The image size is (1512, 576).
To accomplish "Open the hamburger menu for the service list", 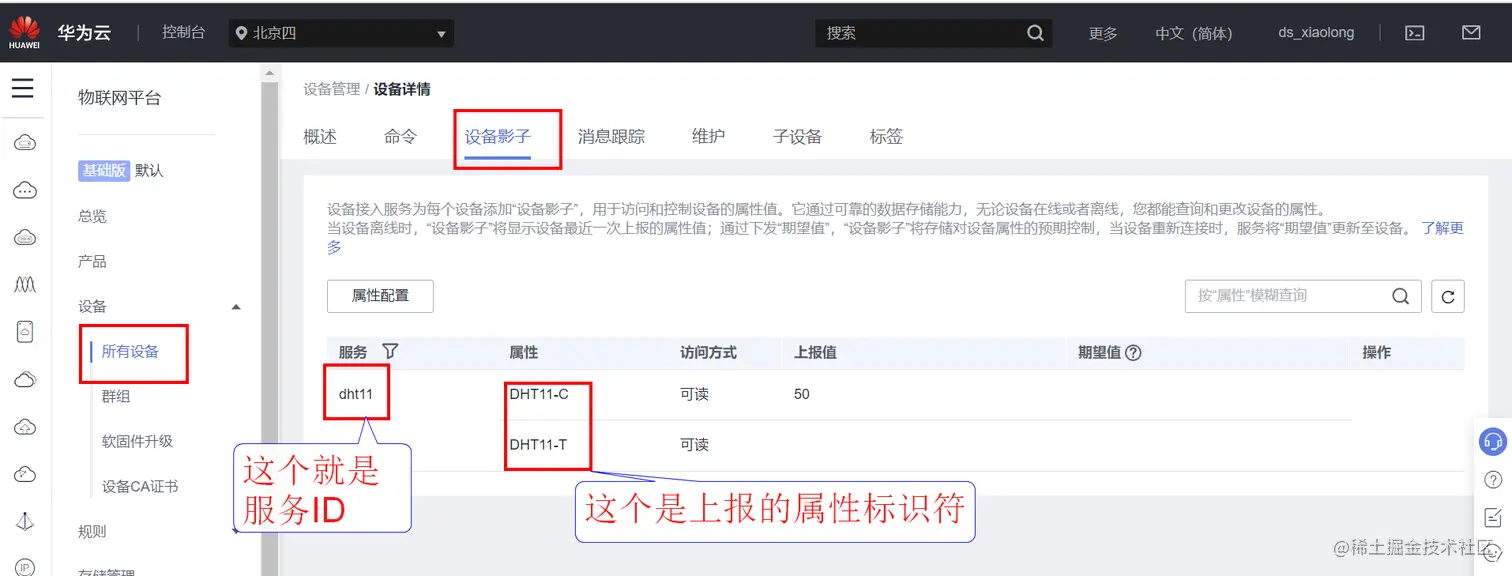I will coord(22,89).
